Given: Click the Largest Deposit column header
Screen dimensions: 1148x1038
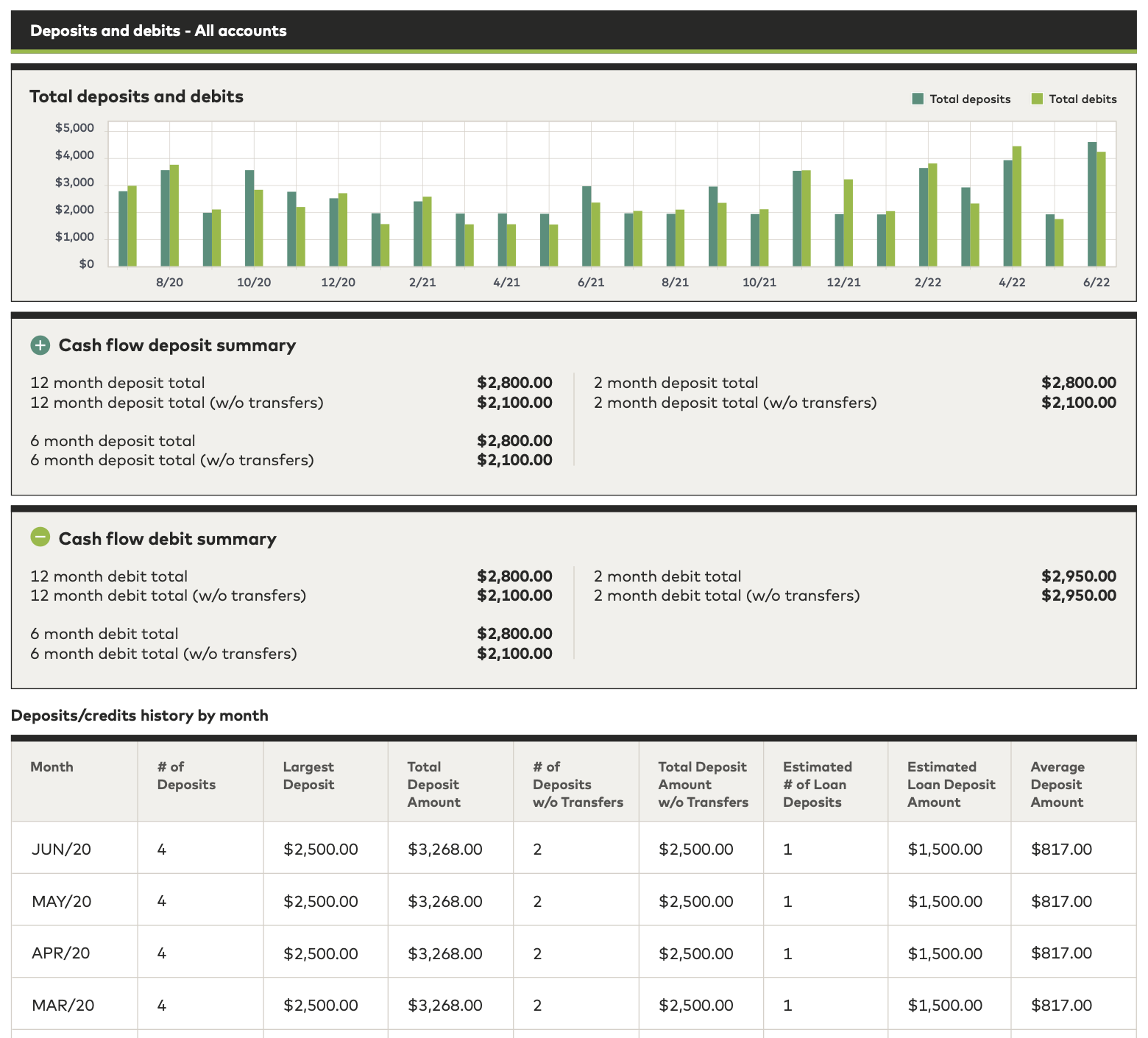Looking at the screenshot, I should point(308,776).
